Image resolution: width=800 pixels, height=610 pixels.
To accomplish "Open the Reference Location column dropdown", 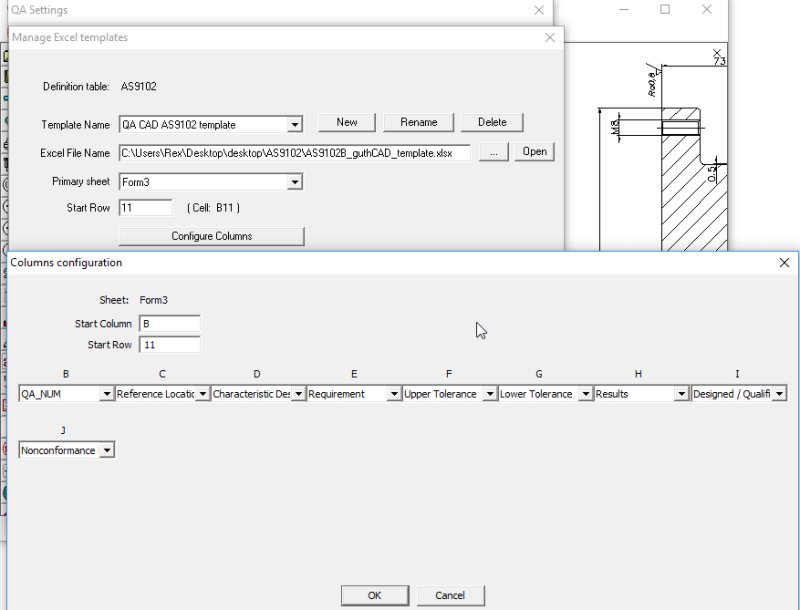I will click(203, 394).
